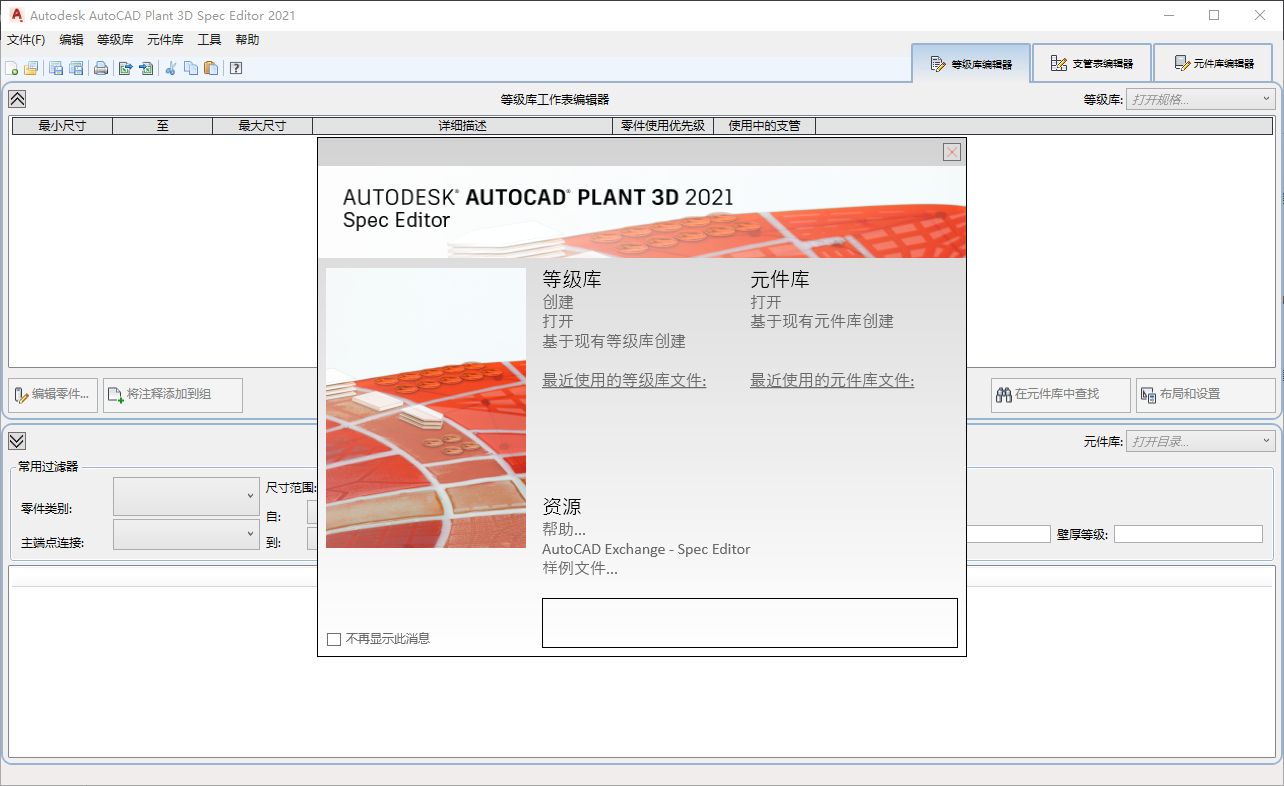Click inside the 壁厚等级 input field
1284x786 pixels.
pyautogui.click(x=1188, y=533)
